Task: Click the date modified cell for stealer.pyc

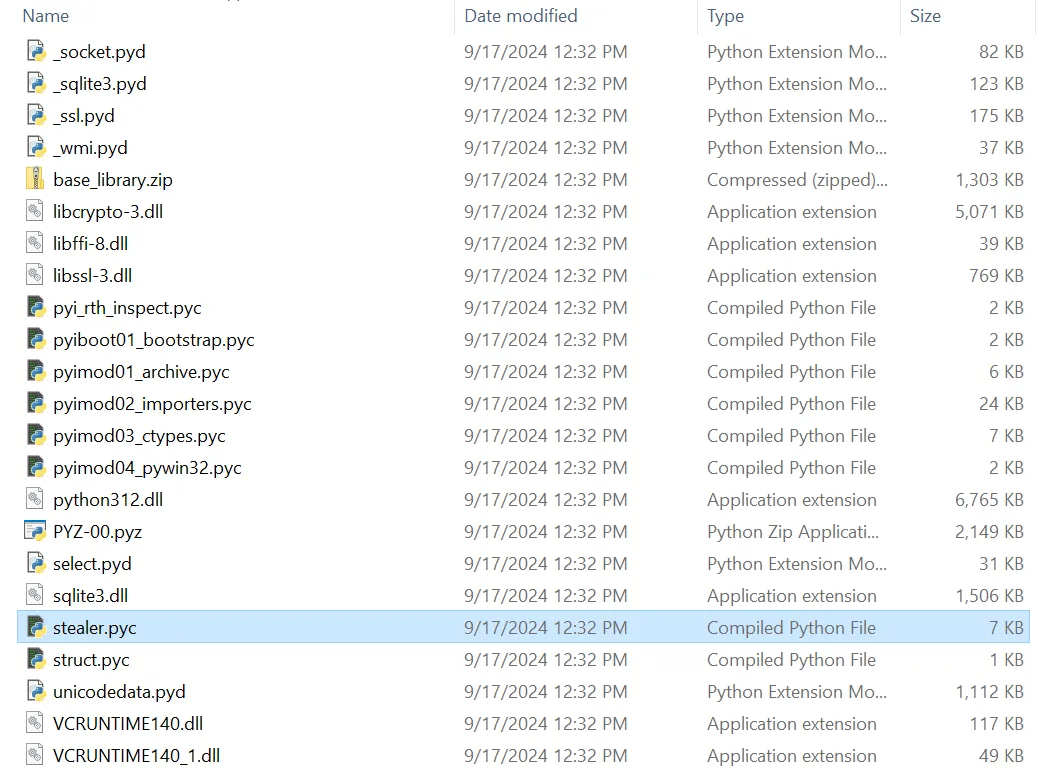Action: (x=545, y=628)
